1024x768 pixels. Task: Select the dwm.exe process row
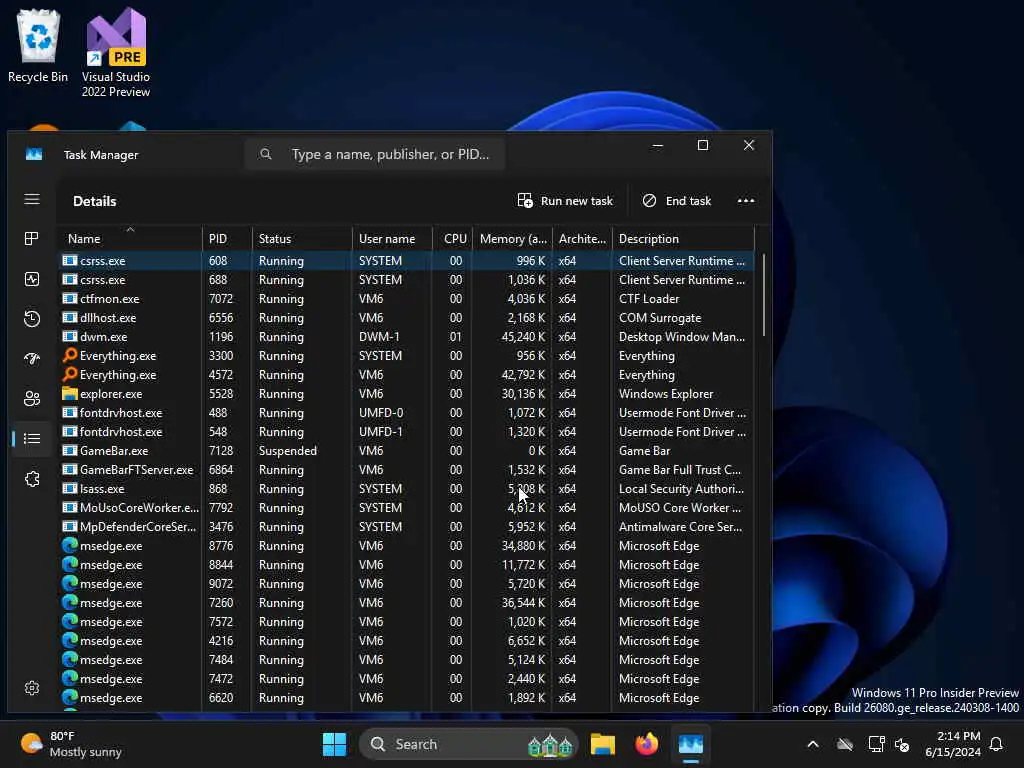click(x=406, y=336)
